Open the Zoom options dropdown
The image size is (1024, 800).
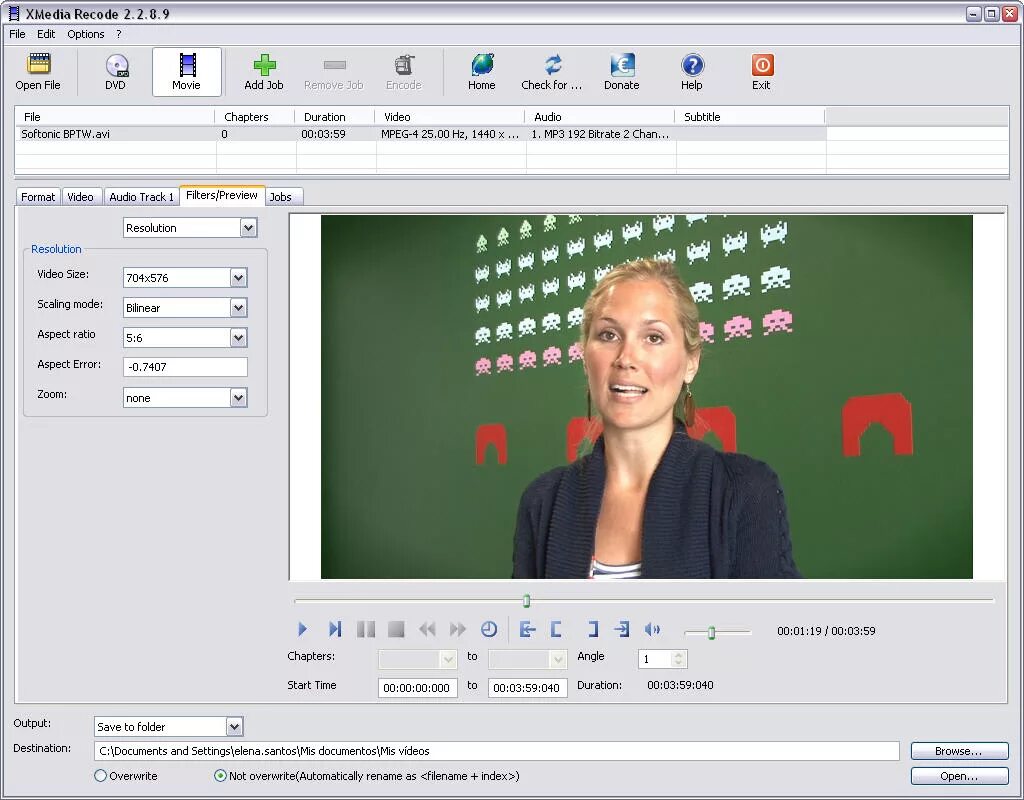239,397
